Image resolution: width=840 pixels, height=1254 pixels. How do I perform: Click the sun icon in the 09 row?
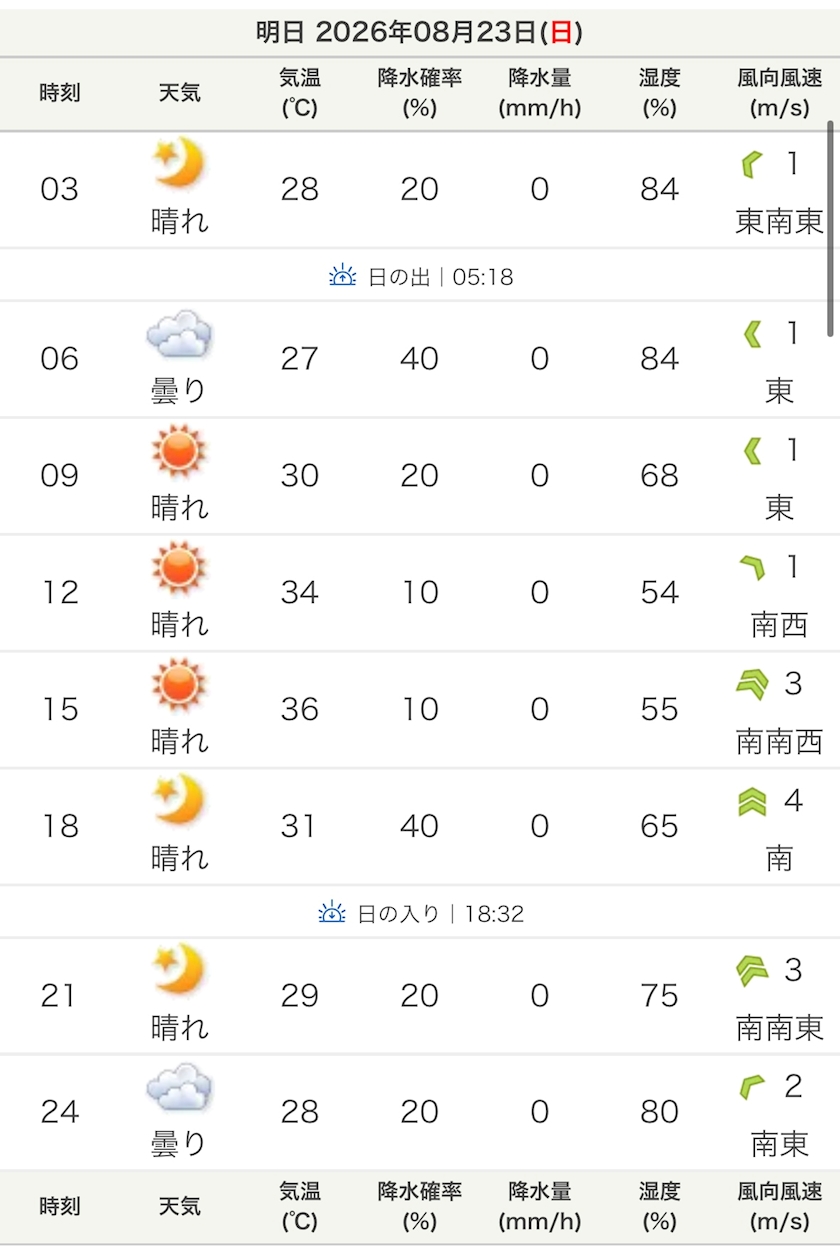click(x=179, y=450)
